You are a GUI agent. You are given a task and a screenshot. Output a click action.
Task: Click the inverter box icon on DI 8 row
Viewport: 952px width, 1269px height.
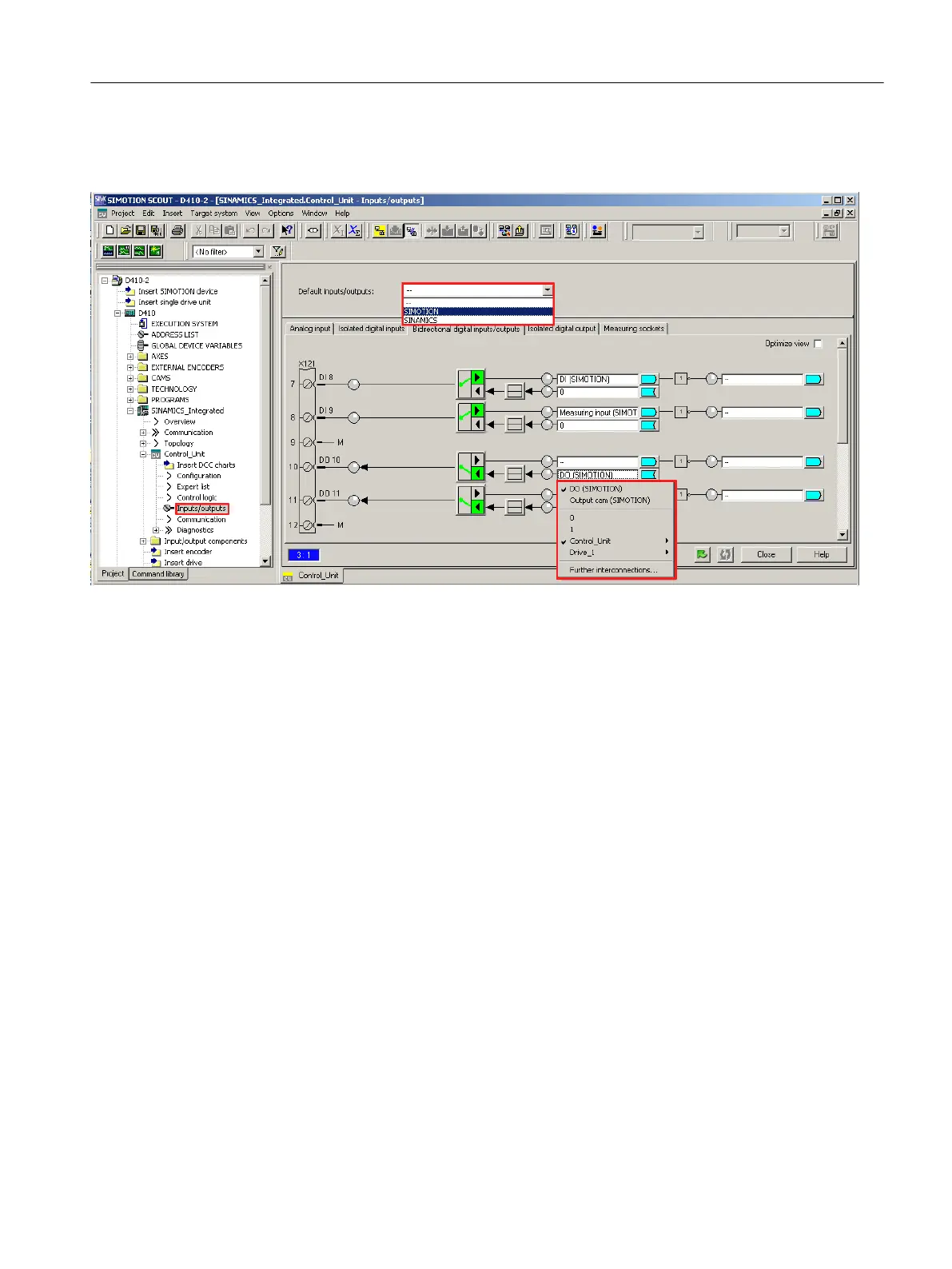click(515, 392)
